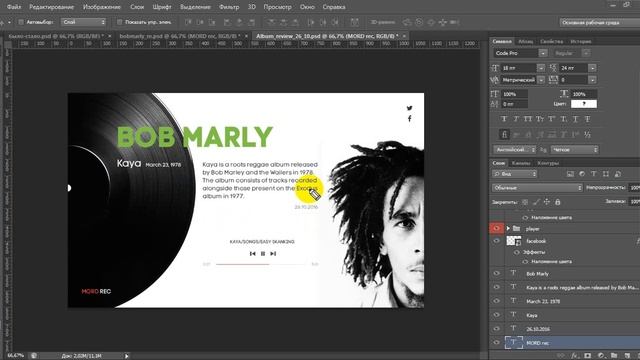The height and width of the screenshot is (360, 640).
Task: Open the Вид layer filter dropdown
Action: 515,174
